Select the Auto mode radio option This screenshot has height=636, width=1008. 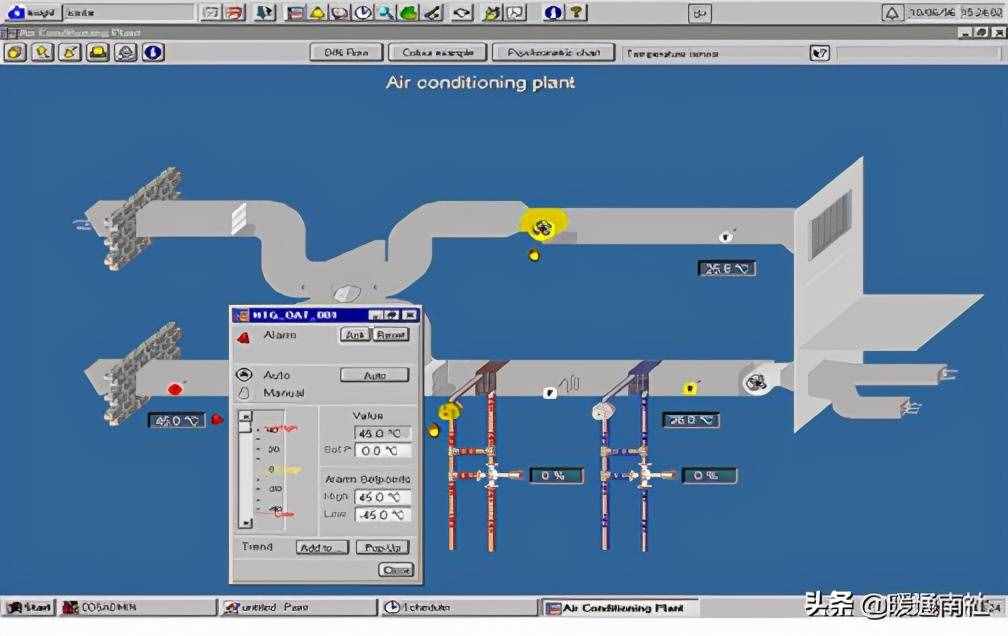pyautogui.click(x=244, y=374)
